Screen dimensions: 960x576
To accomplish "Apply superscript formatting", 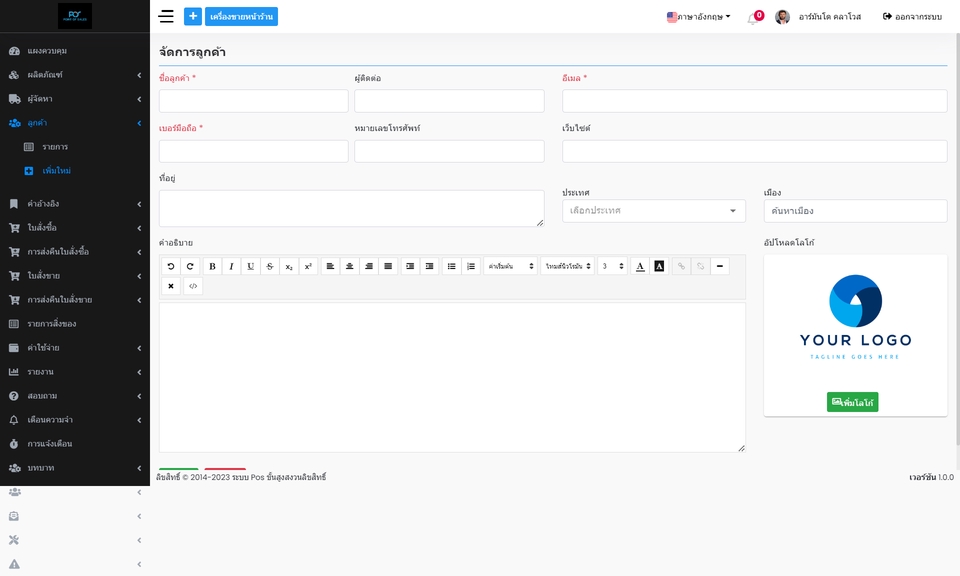I will point(308,266).
